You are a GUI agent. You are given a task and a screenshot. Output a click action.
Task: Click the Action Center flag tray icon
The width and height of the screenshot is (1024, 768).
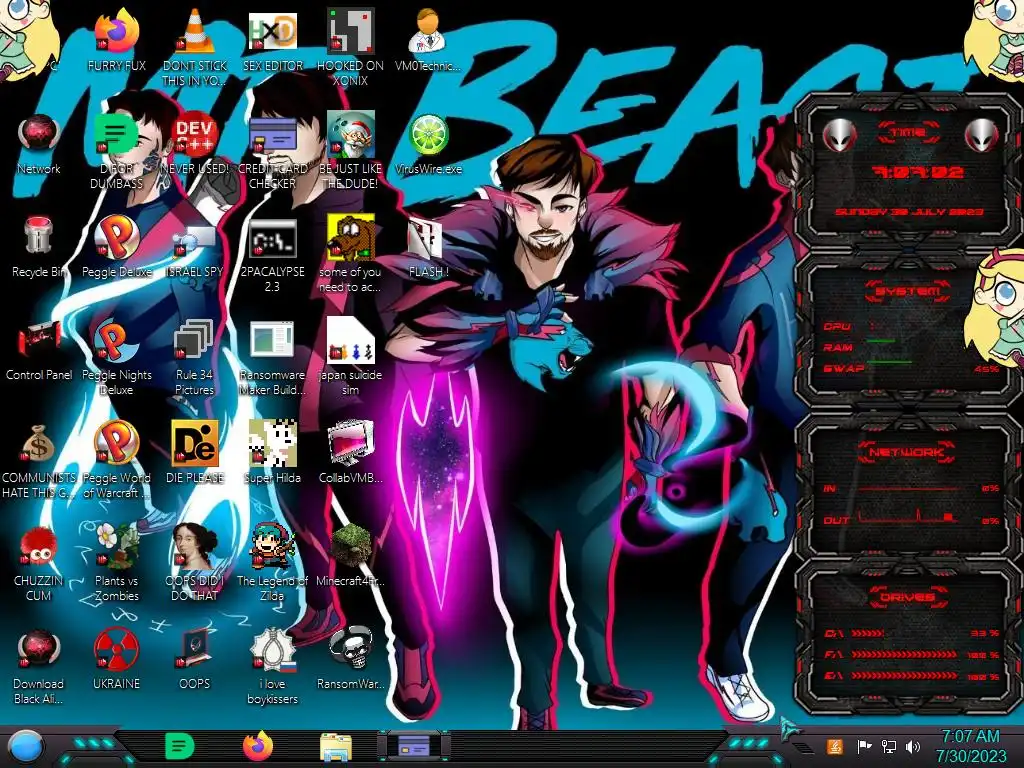click(864, 746)
